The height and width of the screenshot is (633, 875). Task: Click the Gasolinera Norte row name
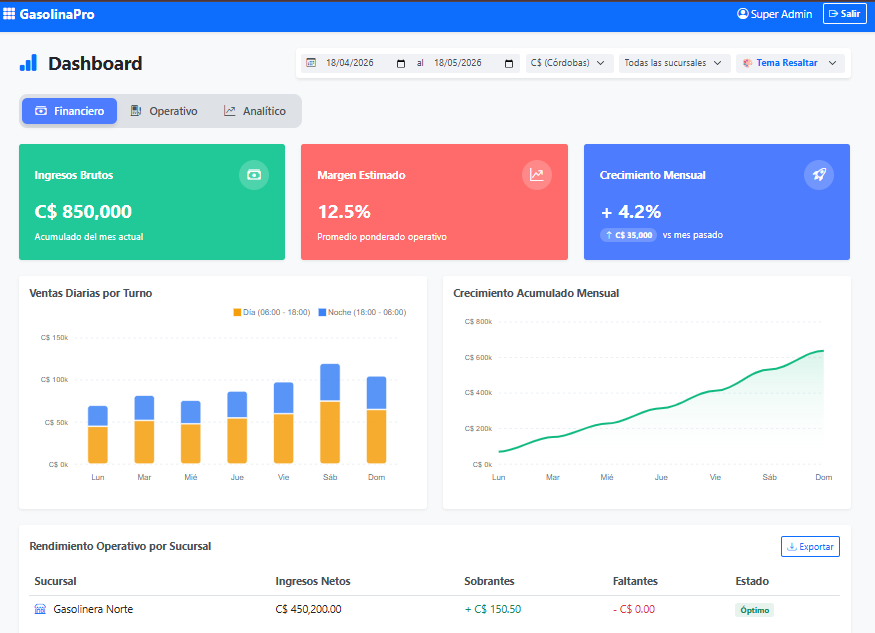93,609
